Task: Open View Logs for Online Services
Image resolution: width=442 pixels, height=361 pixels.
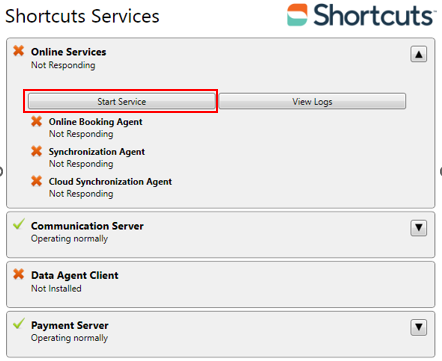Action: 312,101
